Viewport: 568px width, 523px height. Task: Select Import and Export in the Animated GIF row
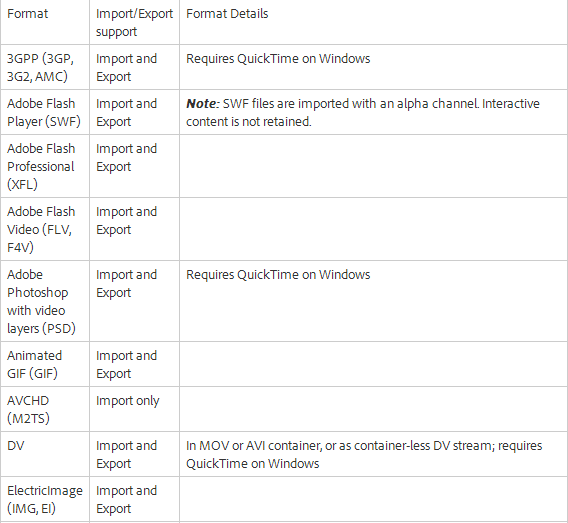(x=126, y=364)
